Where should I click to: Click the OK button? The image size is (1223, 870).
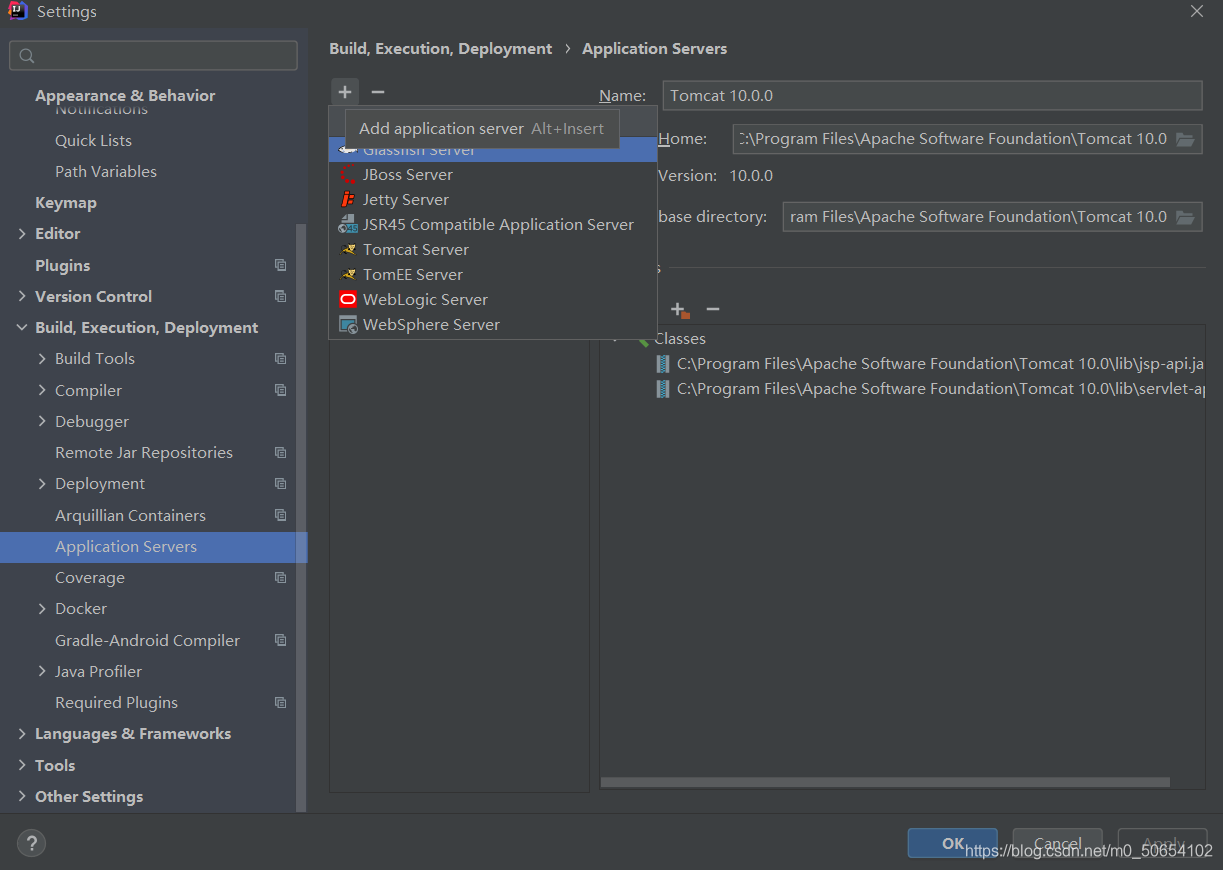point(952,843)
